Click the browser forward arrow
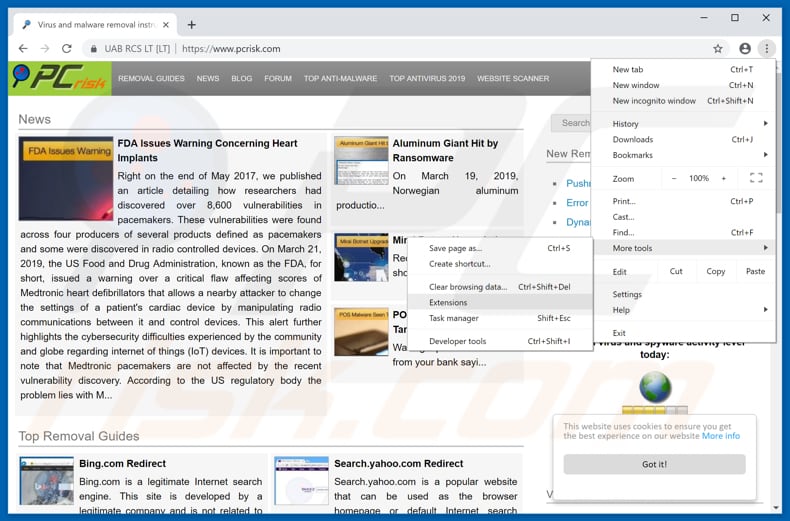The width and height of the screenshot is (790, 521). [45, 48]
